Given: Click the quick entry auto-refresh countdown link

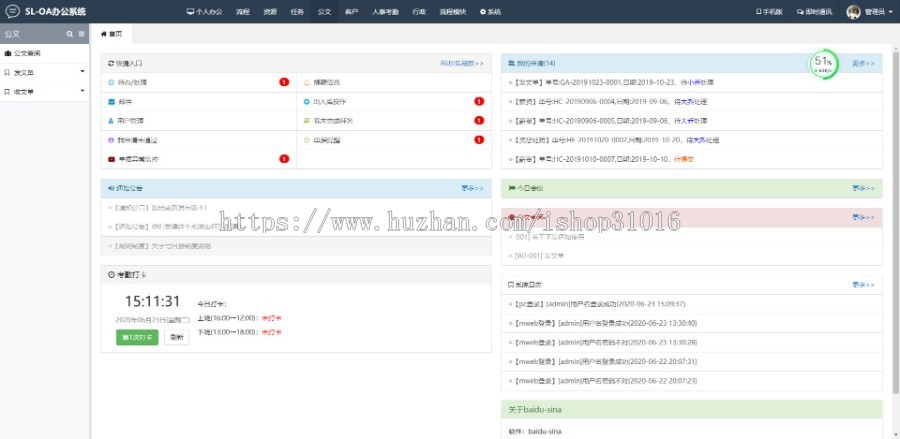Looking at the screenshot, I should click(462, 63).
